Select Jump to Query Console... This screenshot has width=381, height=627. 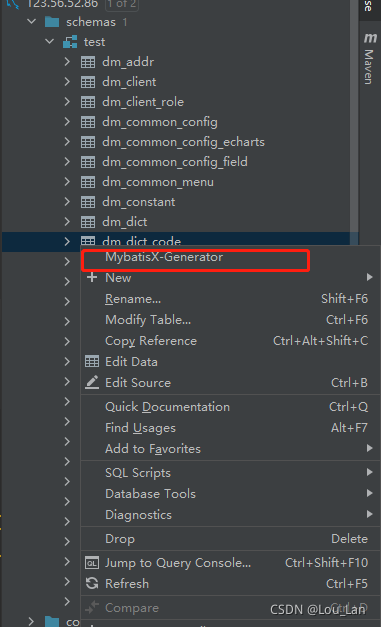click(x=230, y=563)
